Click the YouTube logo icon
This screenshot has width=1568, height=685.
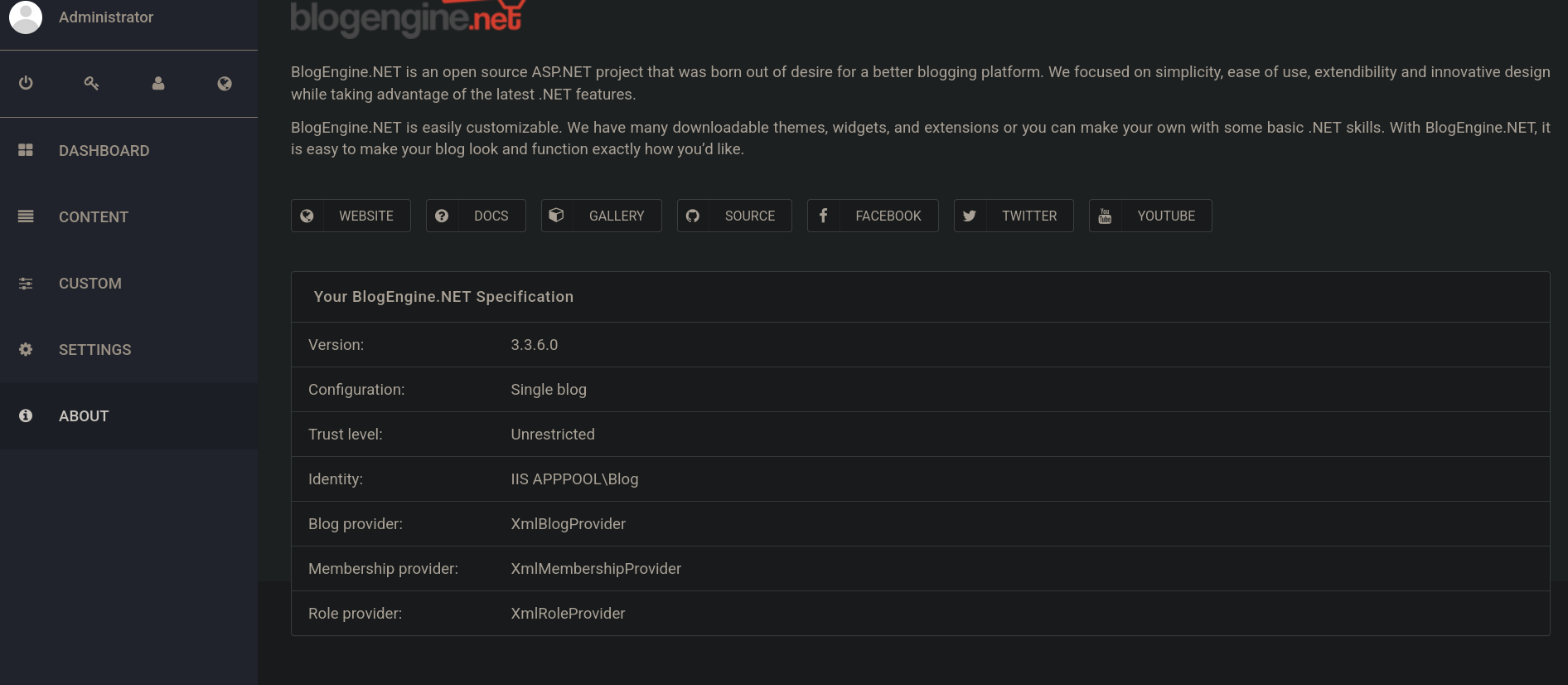pyautogui.click(x=1105, y=216)
